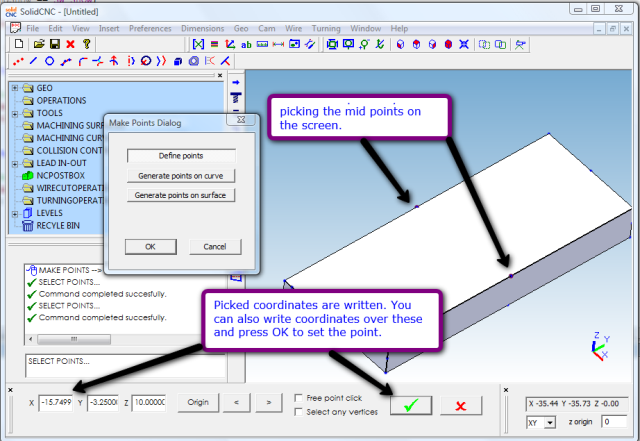Open the Turning menu
This screenshot has width=640, height=441.
click(x=326, y=28)
